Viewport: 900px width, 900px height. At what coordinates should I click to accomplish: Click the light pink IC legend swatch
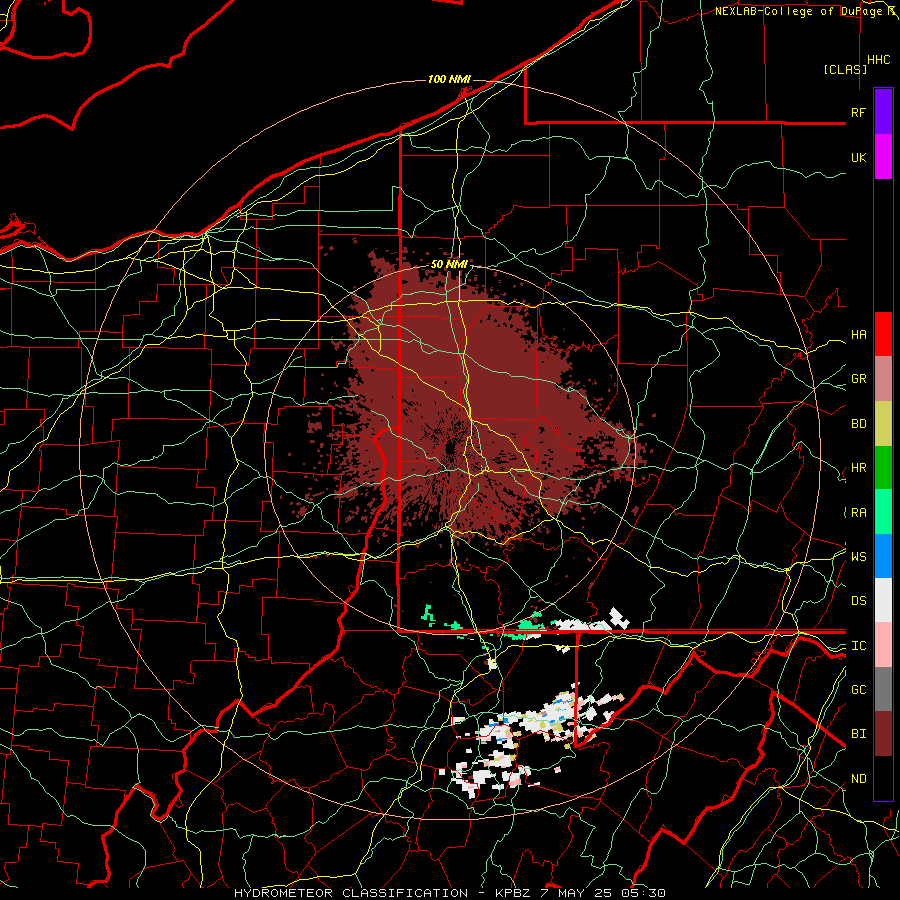pyautogui.click(x=883, y=645)
